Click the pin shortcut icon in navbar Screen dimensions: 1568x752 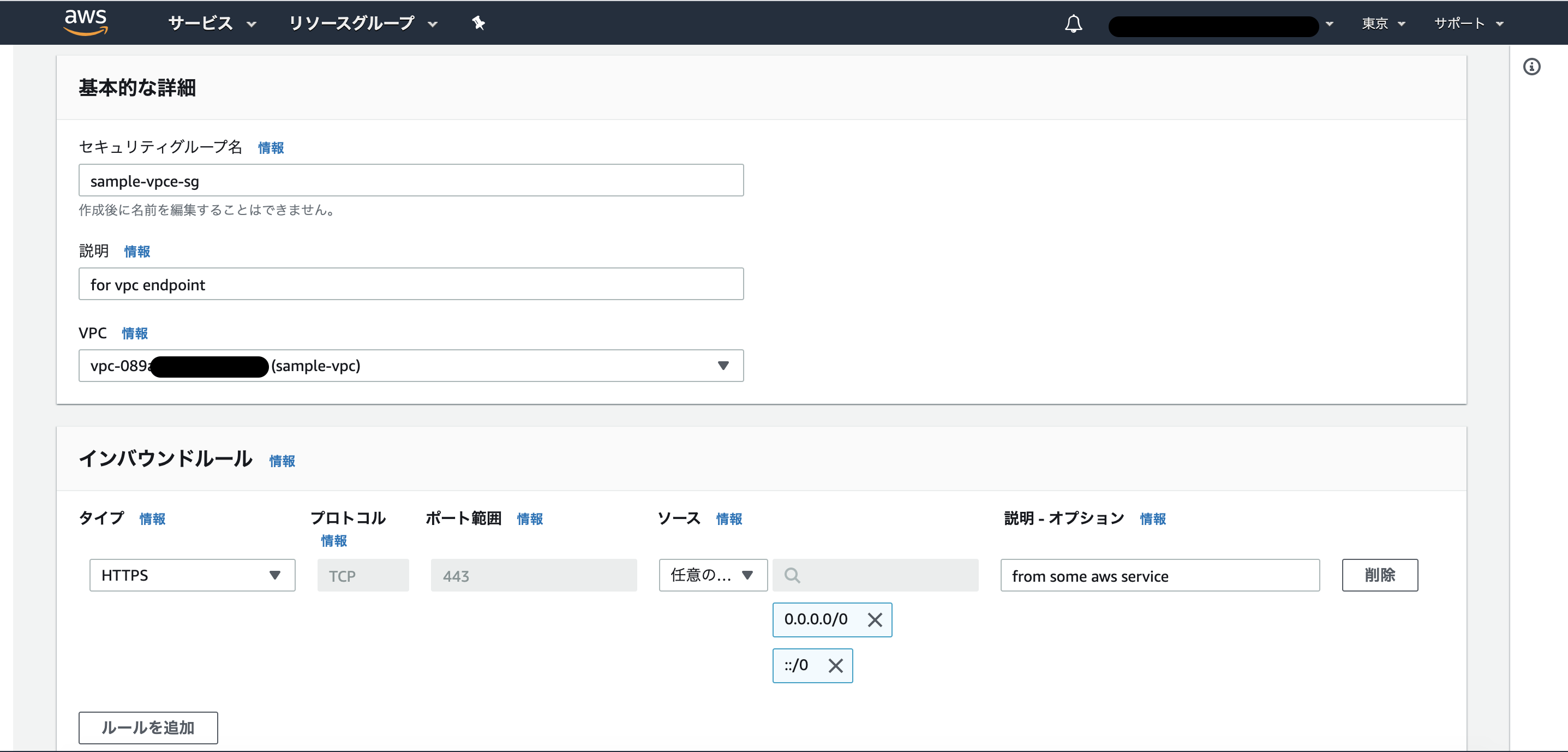click(x=478, y=23)
